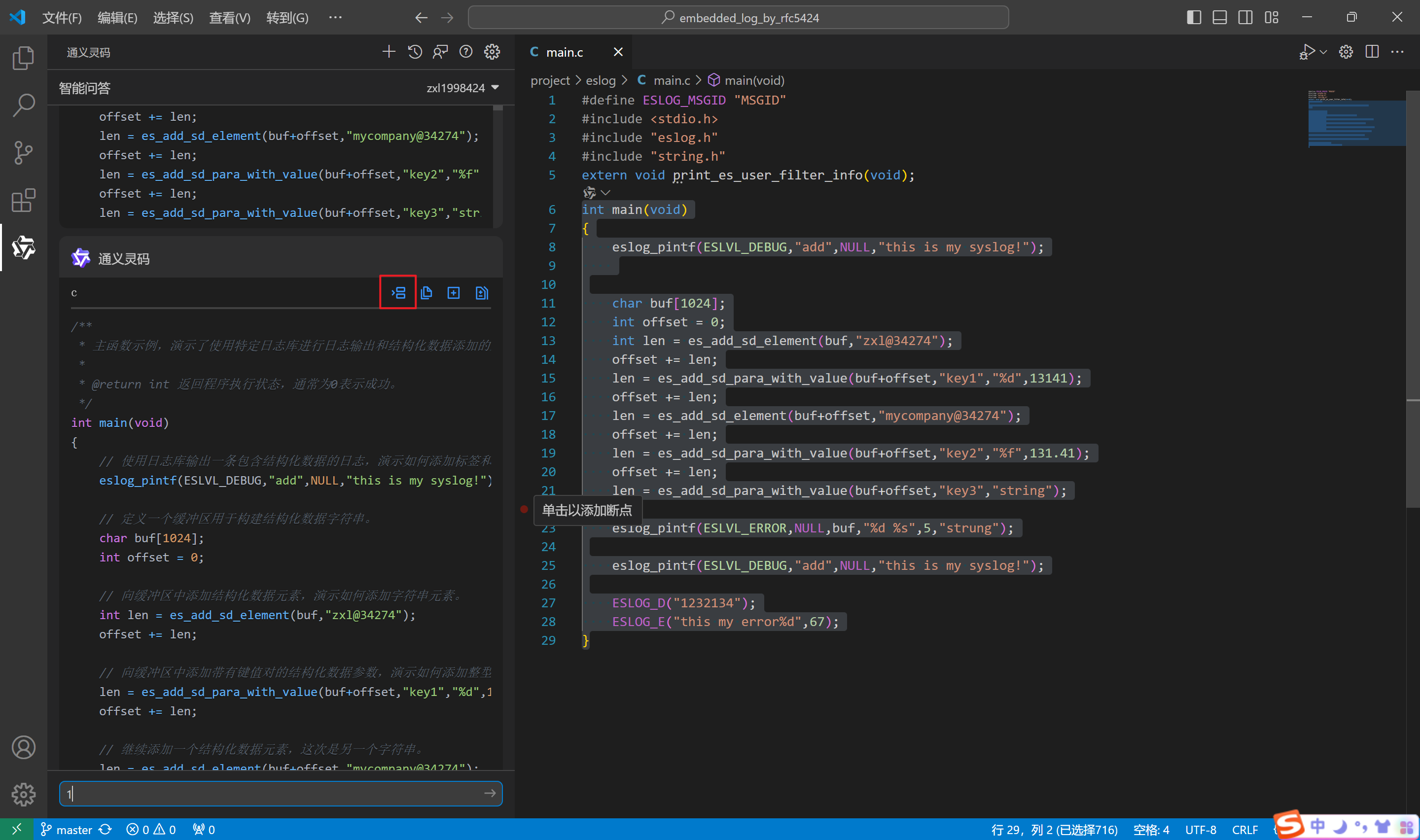Click cursor position 行 29, 列 2
This screenshot has width=1420, height=840.
point(1054,830)
